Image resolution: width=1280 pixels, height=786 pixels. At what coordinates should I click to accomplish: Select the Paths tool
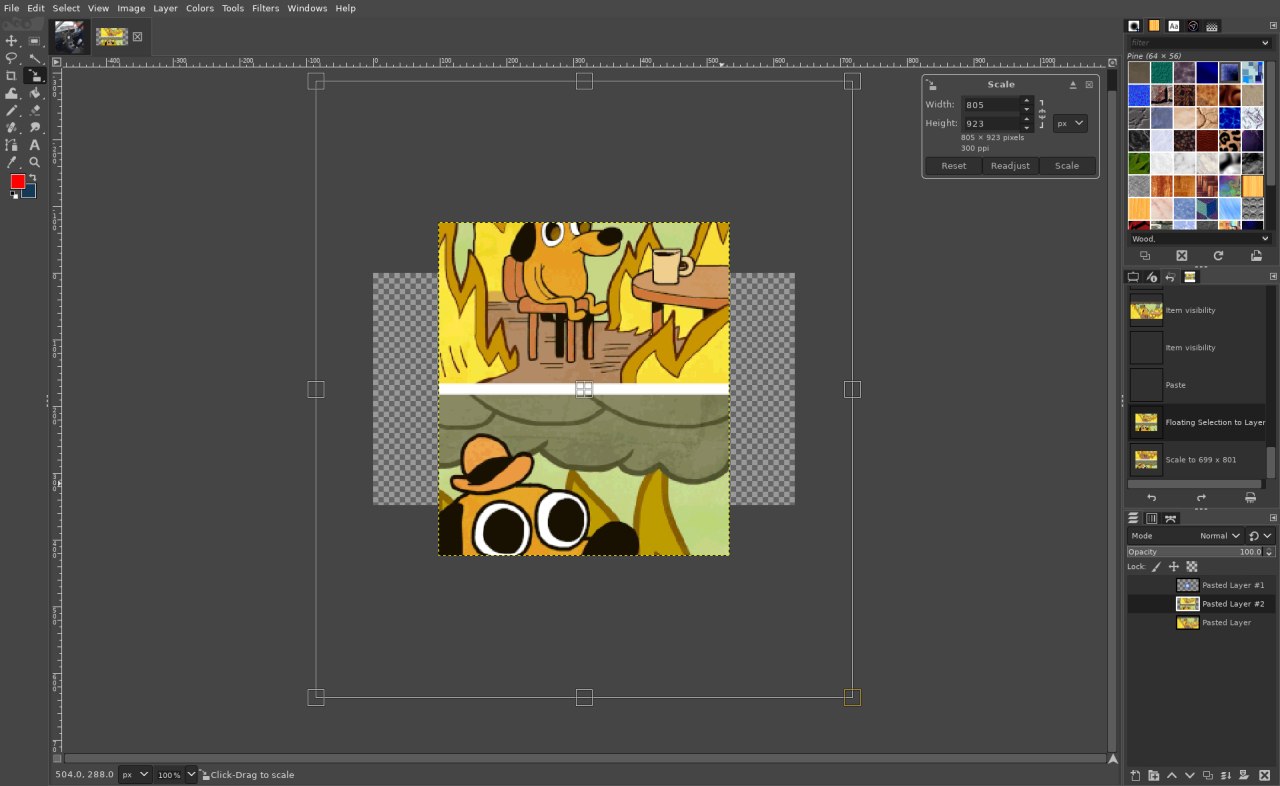tap(12, 145)
